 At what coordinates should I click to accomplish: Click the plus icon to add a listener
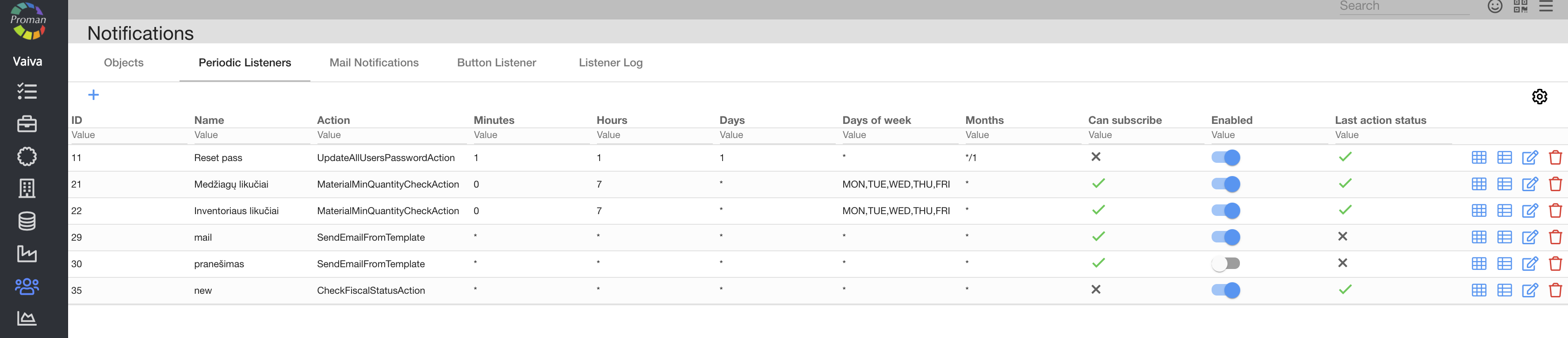click(93, 94)
